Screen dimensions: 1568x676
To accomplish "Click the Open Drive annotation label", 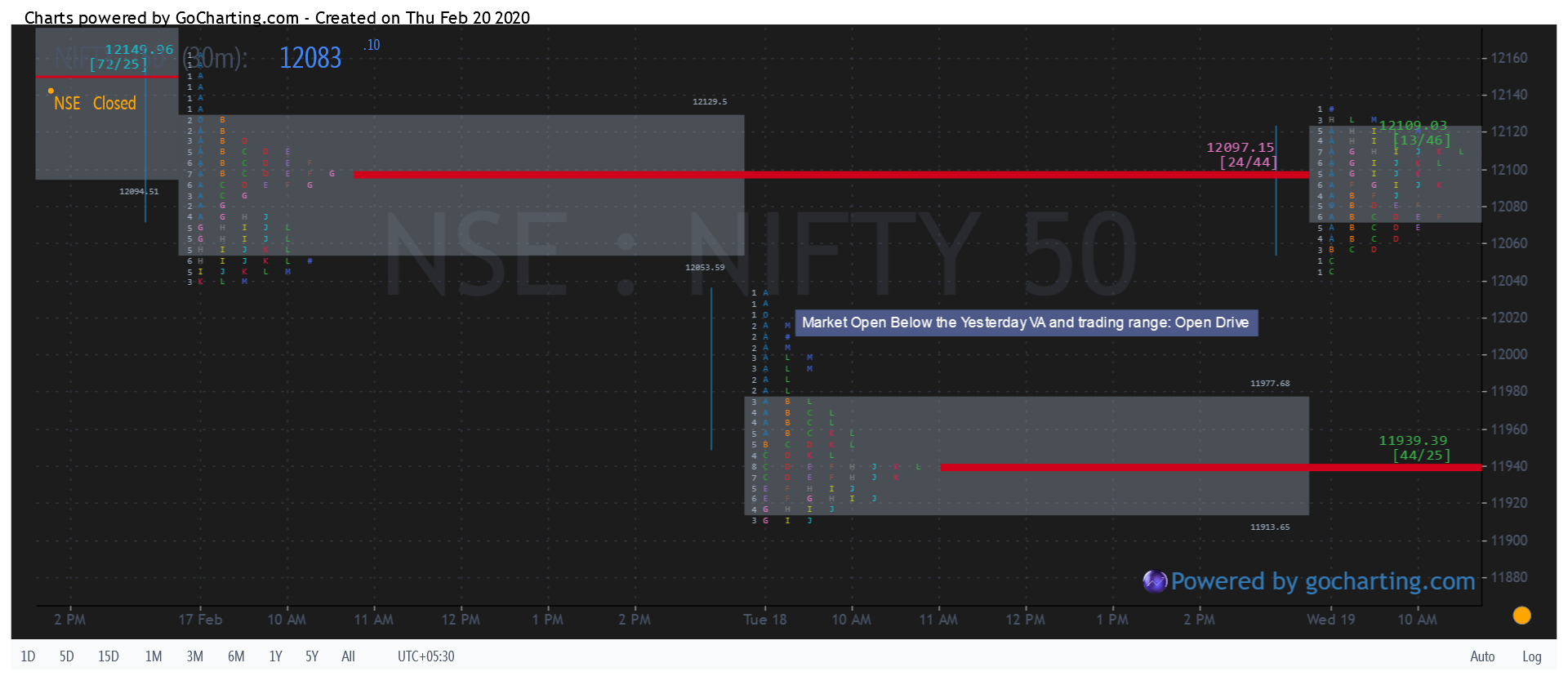I will point(1026,322).
